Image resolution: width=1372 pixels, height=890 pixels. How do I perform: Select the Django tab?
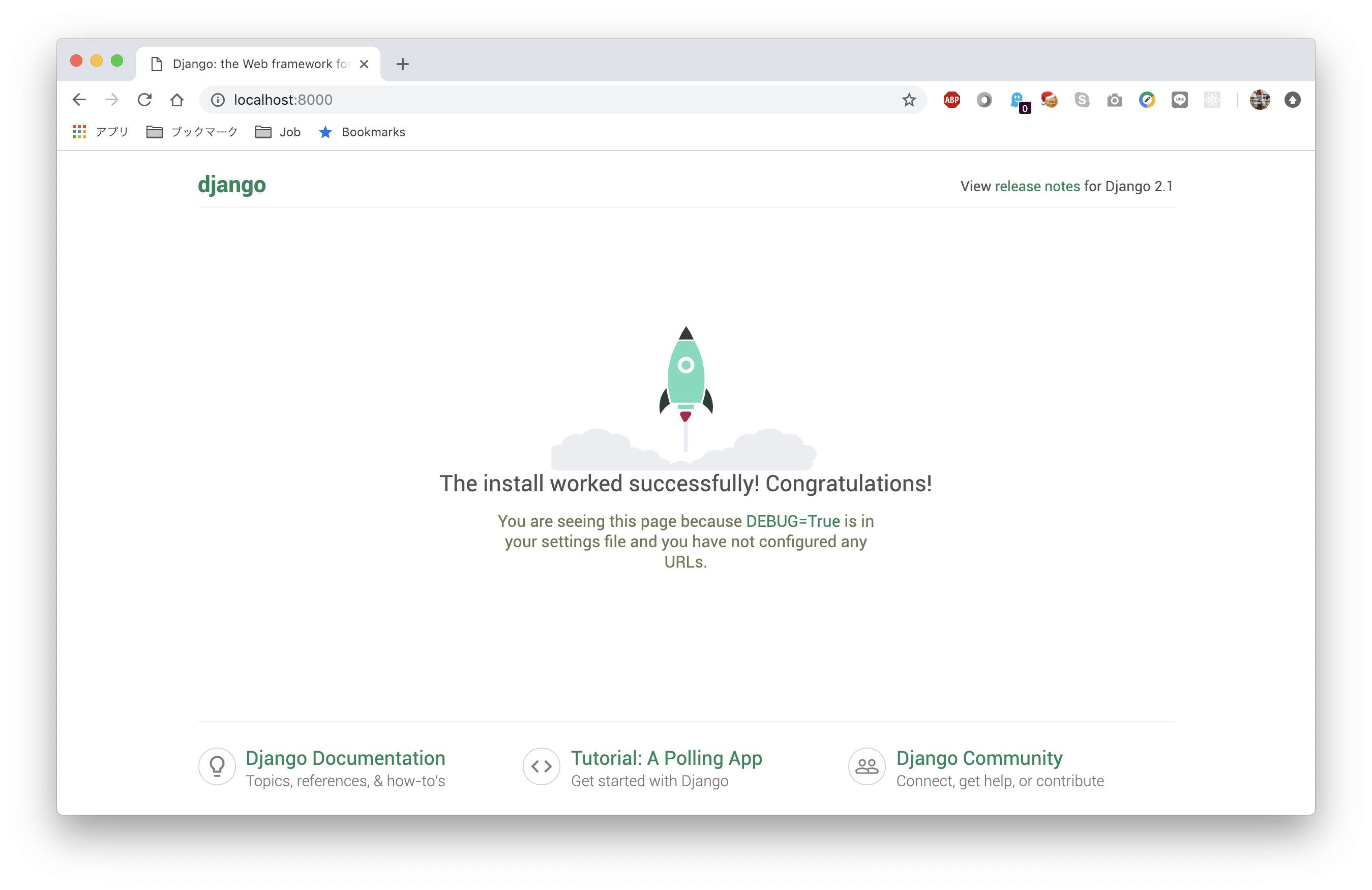(x=259, y=64)
